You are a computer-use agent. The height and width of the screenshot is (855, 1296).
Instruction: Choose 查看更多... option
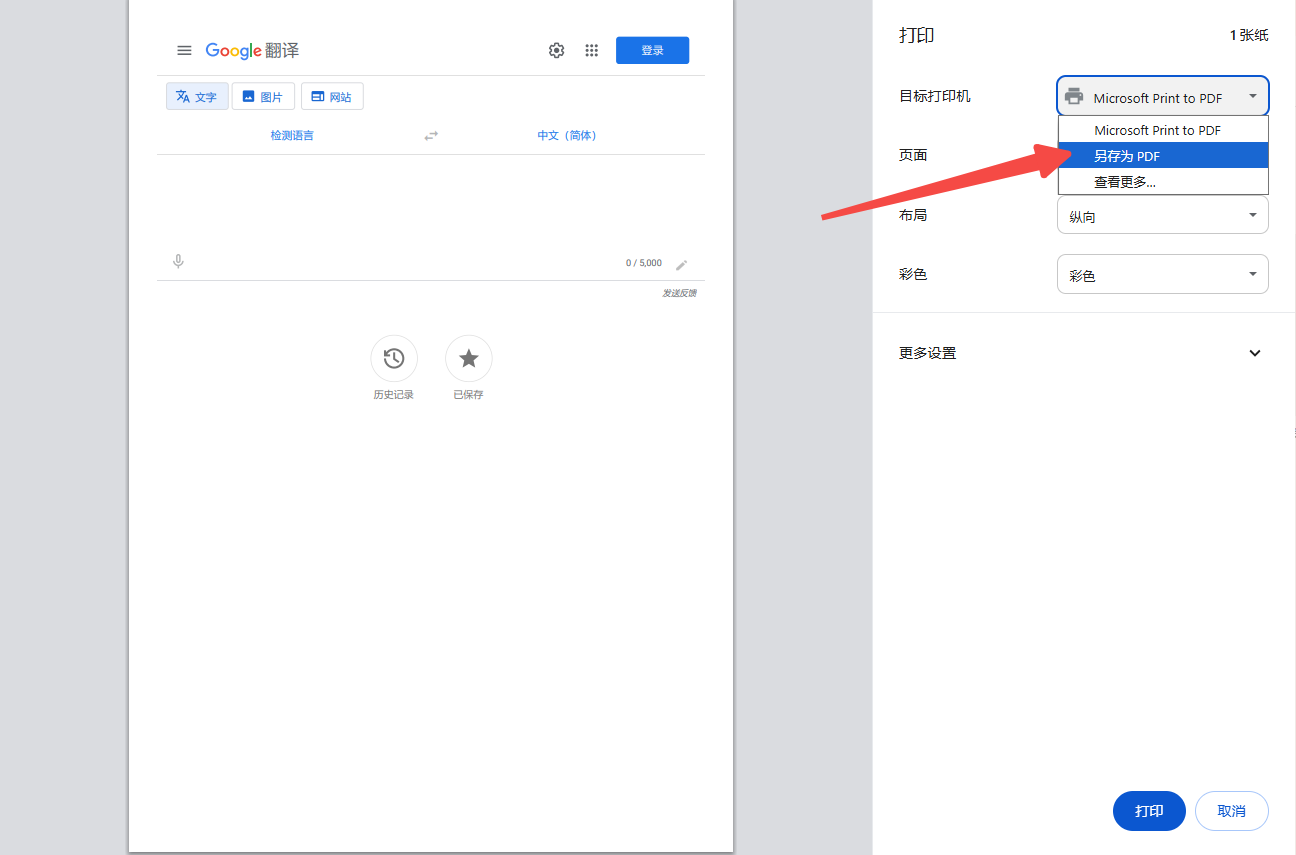click(1163, 182)
